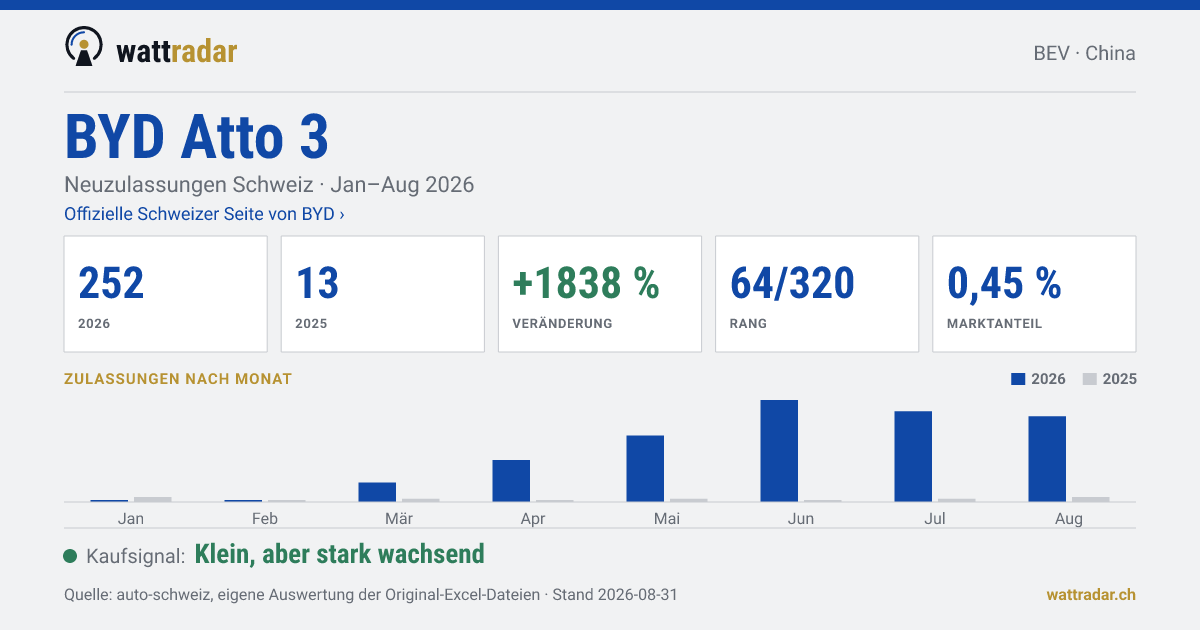Select the 252 registrations 2026 card
This screenshot has height=630, width=1200.
[x=165, y=294]
